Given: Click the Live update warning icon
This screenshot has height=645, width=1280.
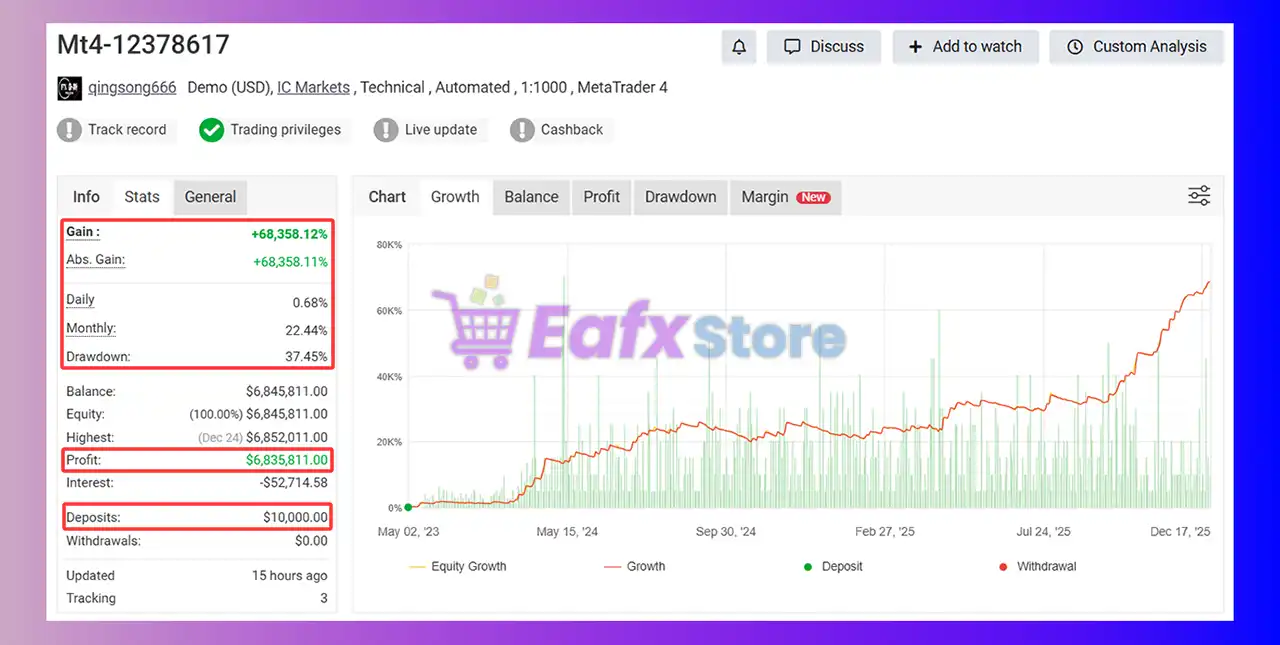Looking at the screenshot, I should (x=386, y=130).
